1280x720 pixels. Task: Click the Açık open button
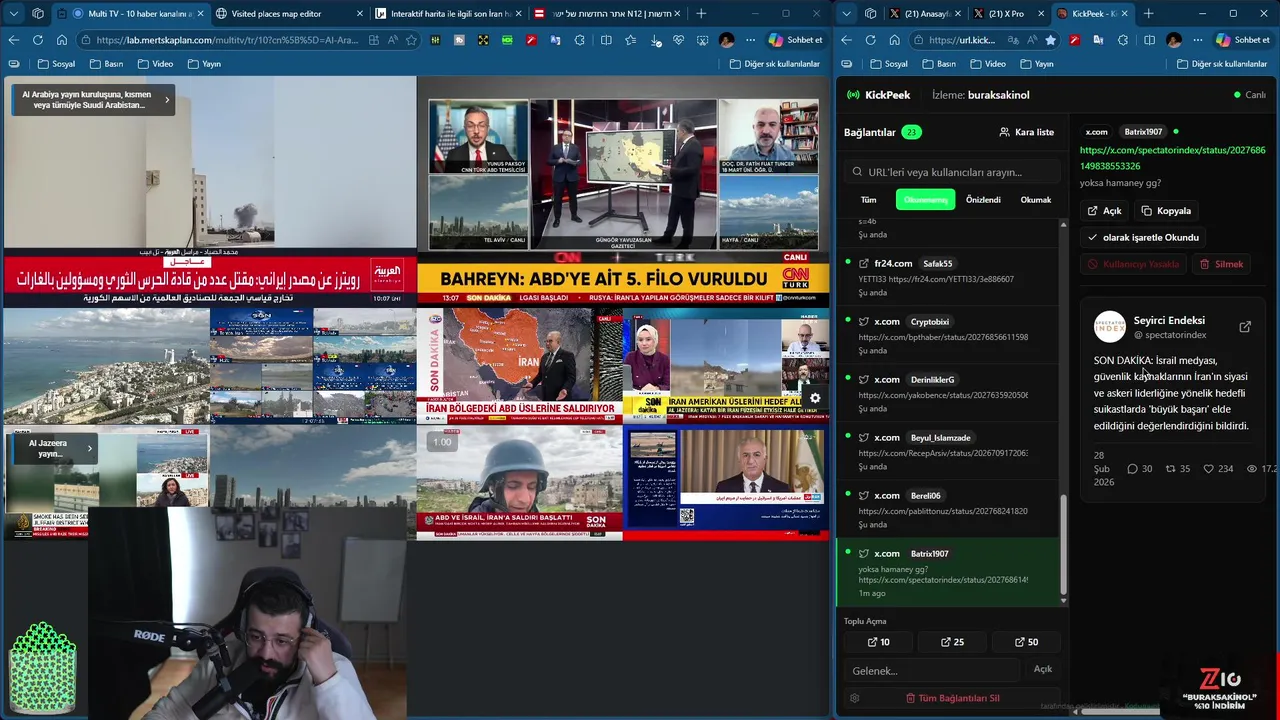[x=1105, y=211]
